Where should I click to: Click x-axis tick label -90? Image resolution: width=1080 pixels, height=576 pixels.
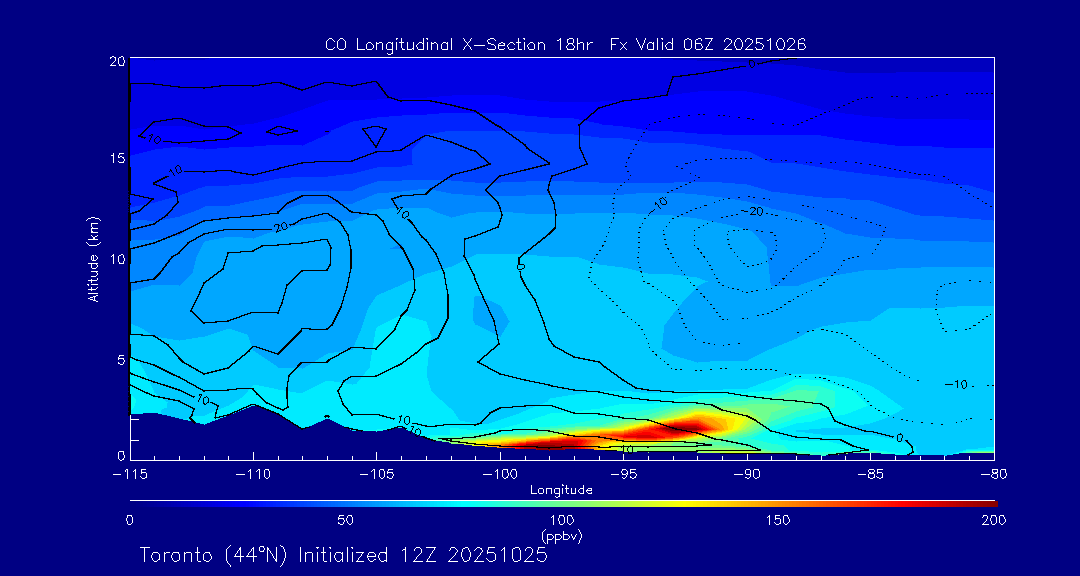(747, 474)
